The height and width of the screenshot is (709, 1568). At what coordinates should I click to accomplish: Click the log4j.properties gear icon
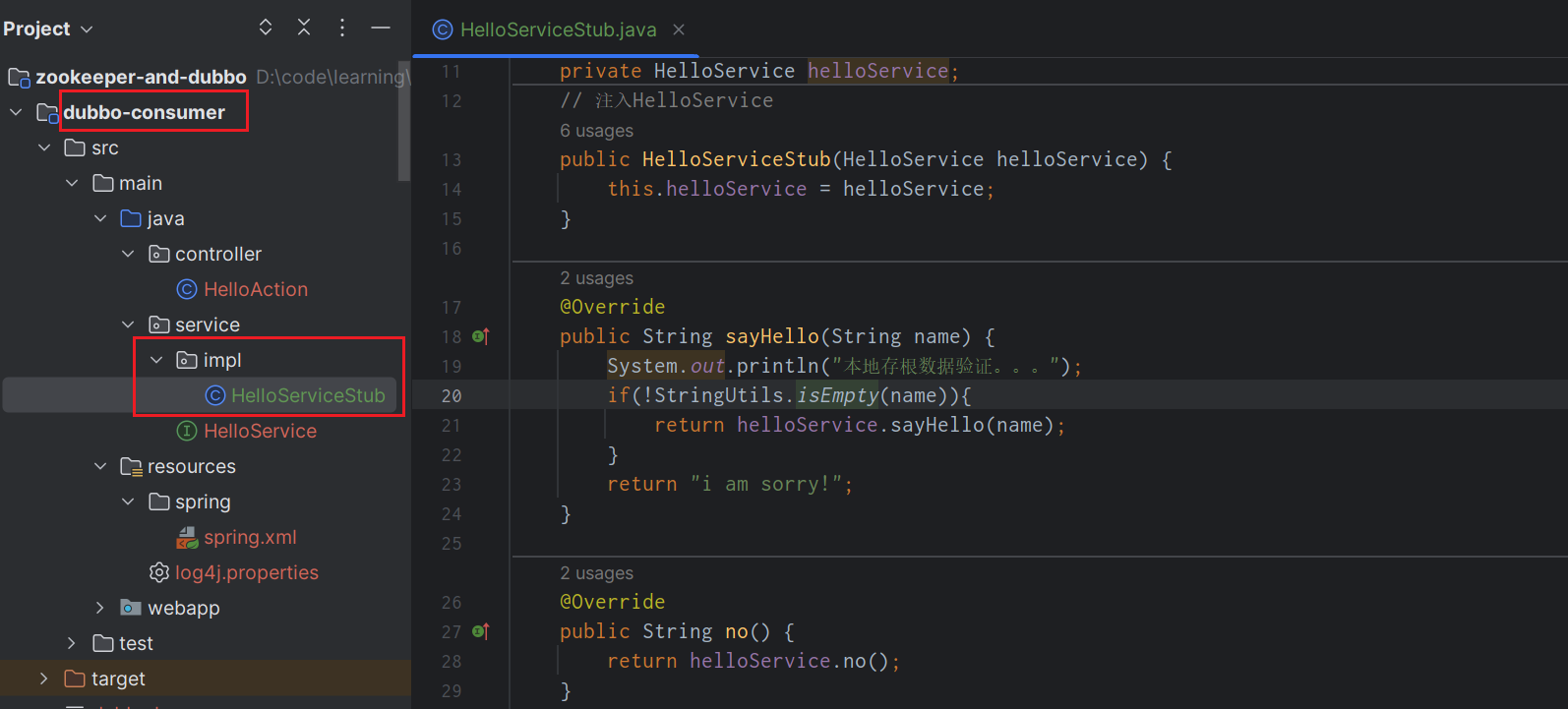pos(159,572)
